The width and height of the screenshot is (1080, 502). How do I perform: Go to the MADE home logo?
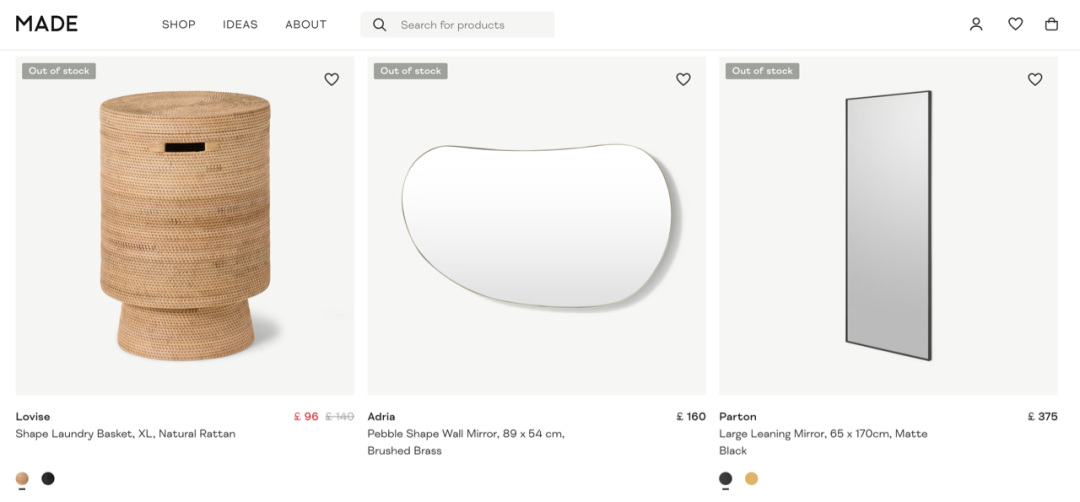click(47, 23)
